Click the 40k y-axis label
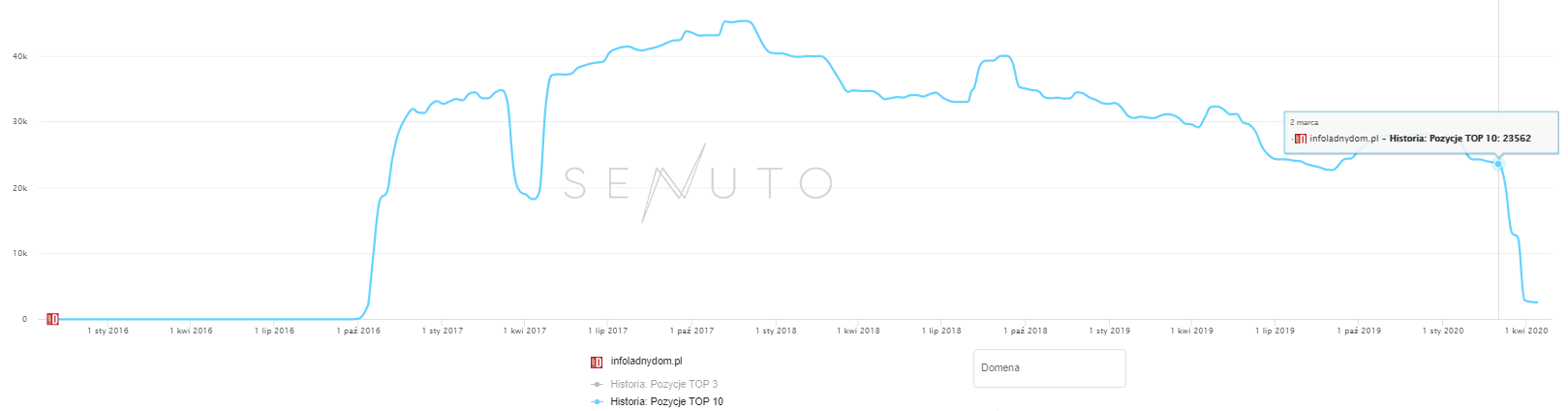The height and width of the screenshot is (411, 1568). click(19, 56)
